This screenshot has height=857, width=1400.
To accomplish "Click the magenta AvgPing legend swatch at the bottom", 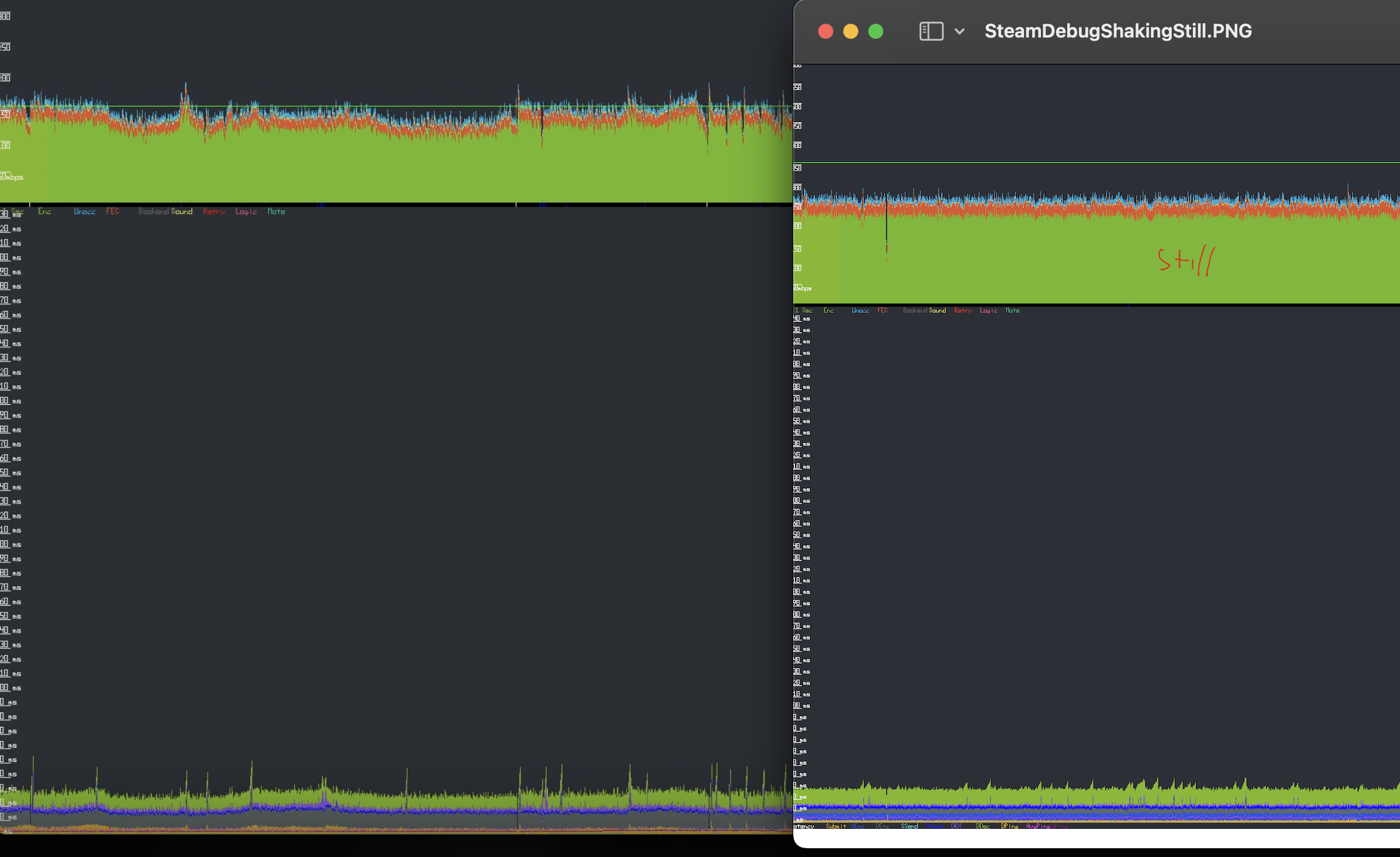I will (x=1038, y=826).
